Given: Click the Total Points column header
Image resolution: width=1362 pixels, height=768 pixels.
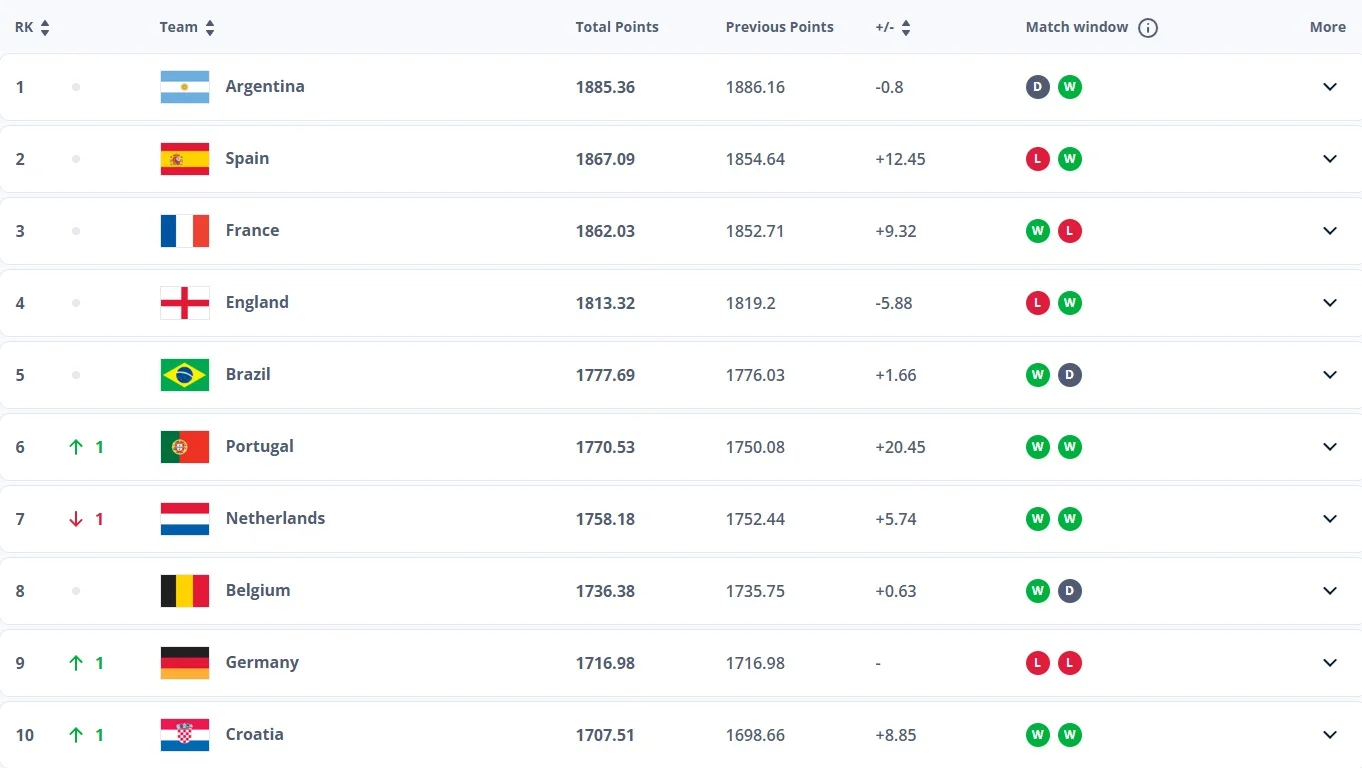Looking at the screenshot, I should tap(617, 28).
